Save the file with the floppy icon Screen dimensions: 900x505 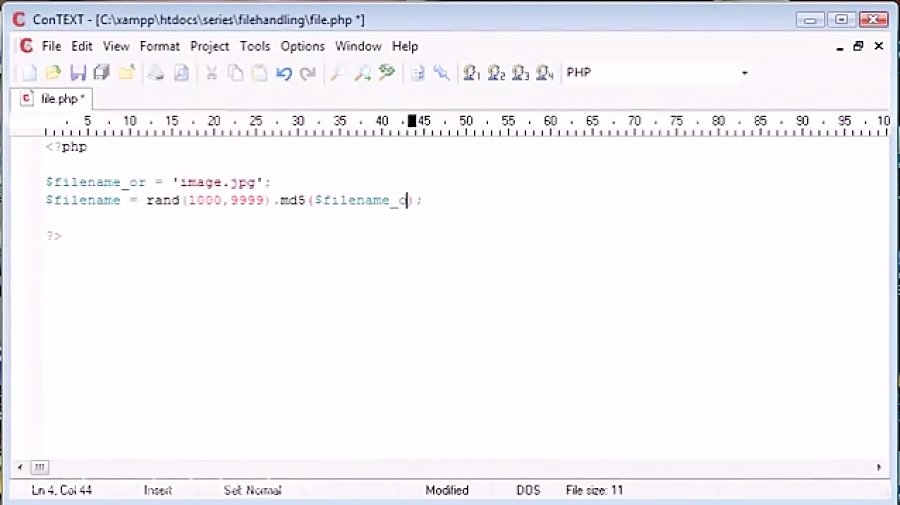pos(78,73)
